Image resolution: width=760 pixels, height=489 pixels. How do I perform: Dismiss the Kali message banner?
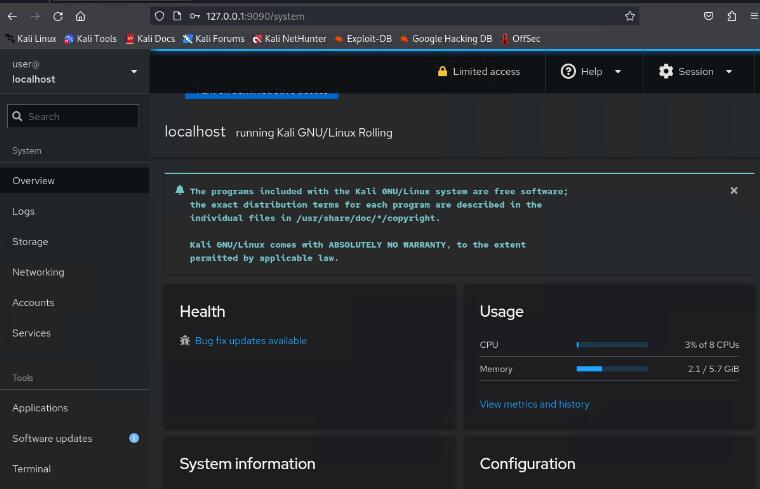click(x=733, y=190)
